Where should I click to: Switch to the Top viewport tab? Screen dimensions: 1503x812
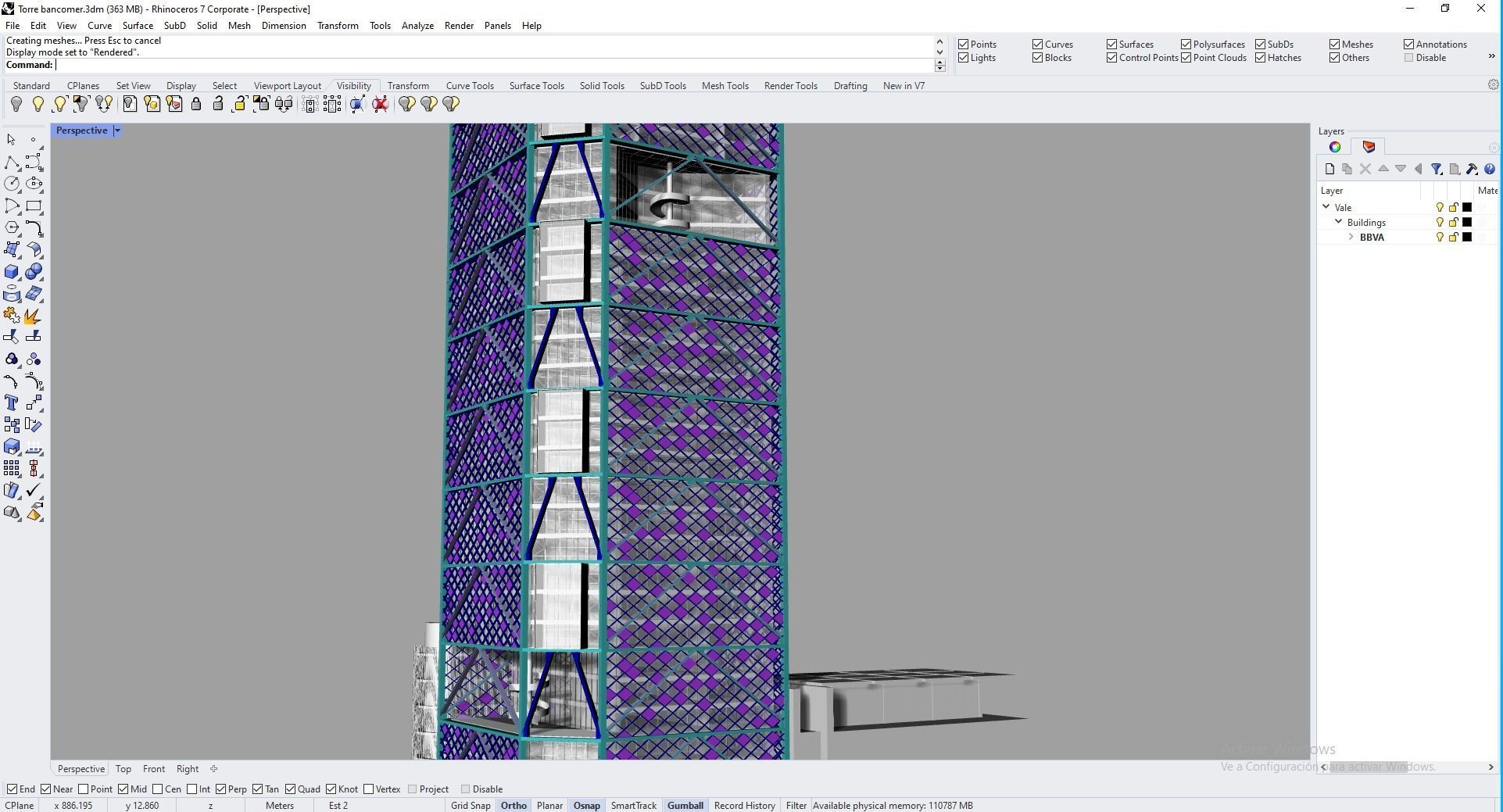(123, 769)
